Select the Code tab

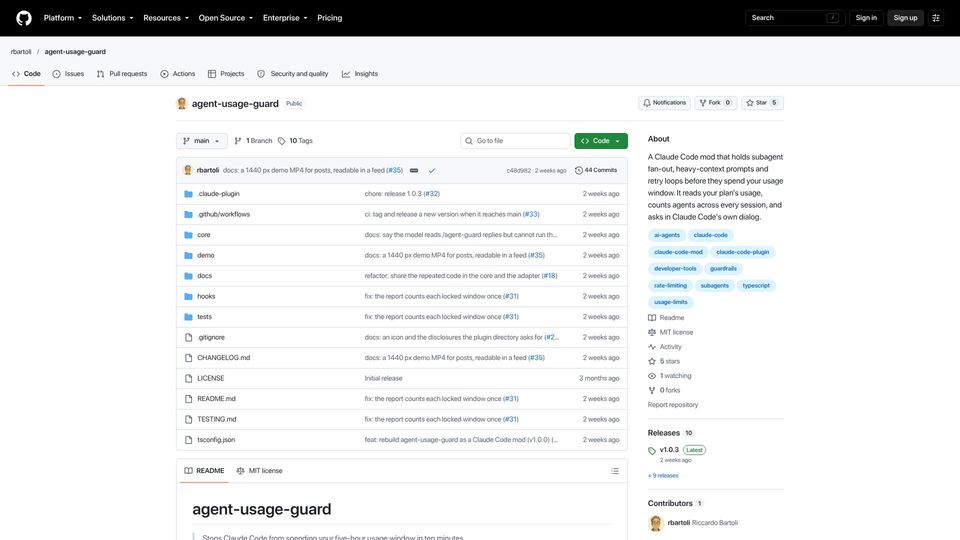[x=26, y=73]
